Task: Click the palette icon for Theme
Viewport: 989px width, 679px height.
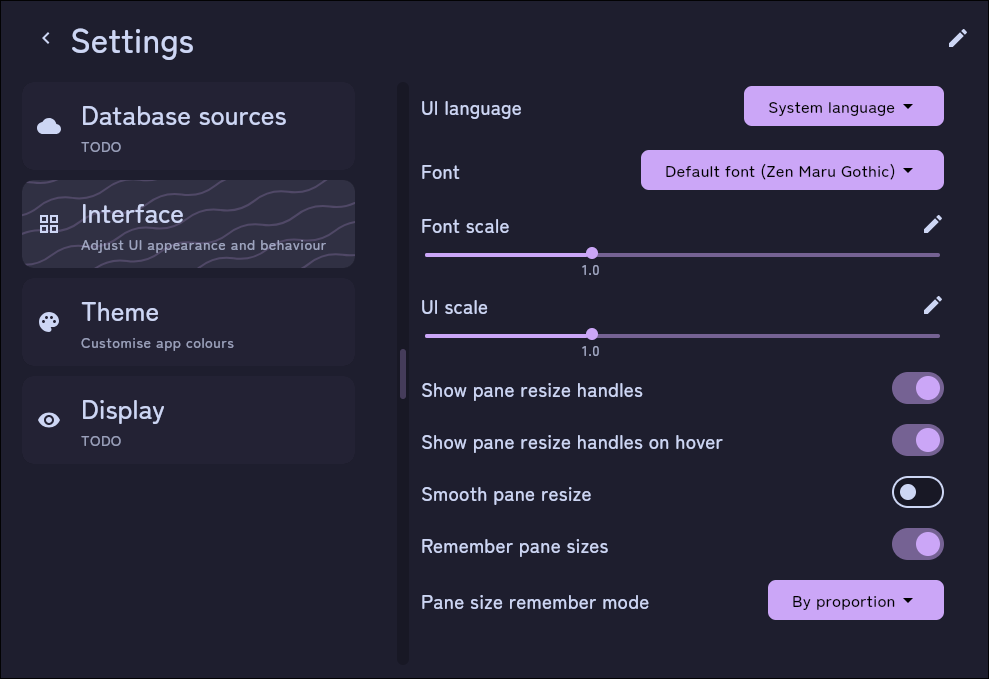Action: 49,322
